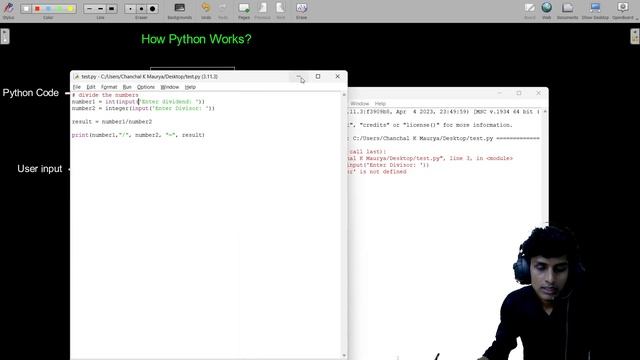Select the medium eraser size
The height and width of the screenshot is (360, 640).
pos(141,9)
